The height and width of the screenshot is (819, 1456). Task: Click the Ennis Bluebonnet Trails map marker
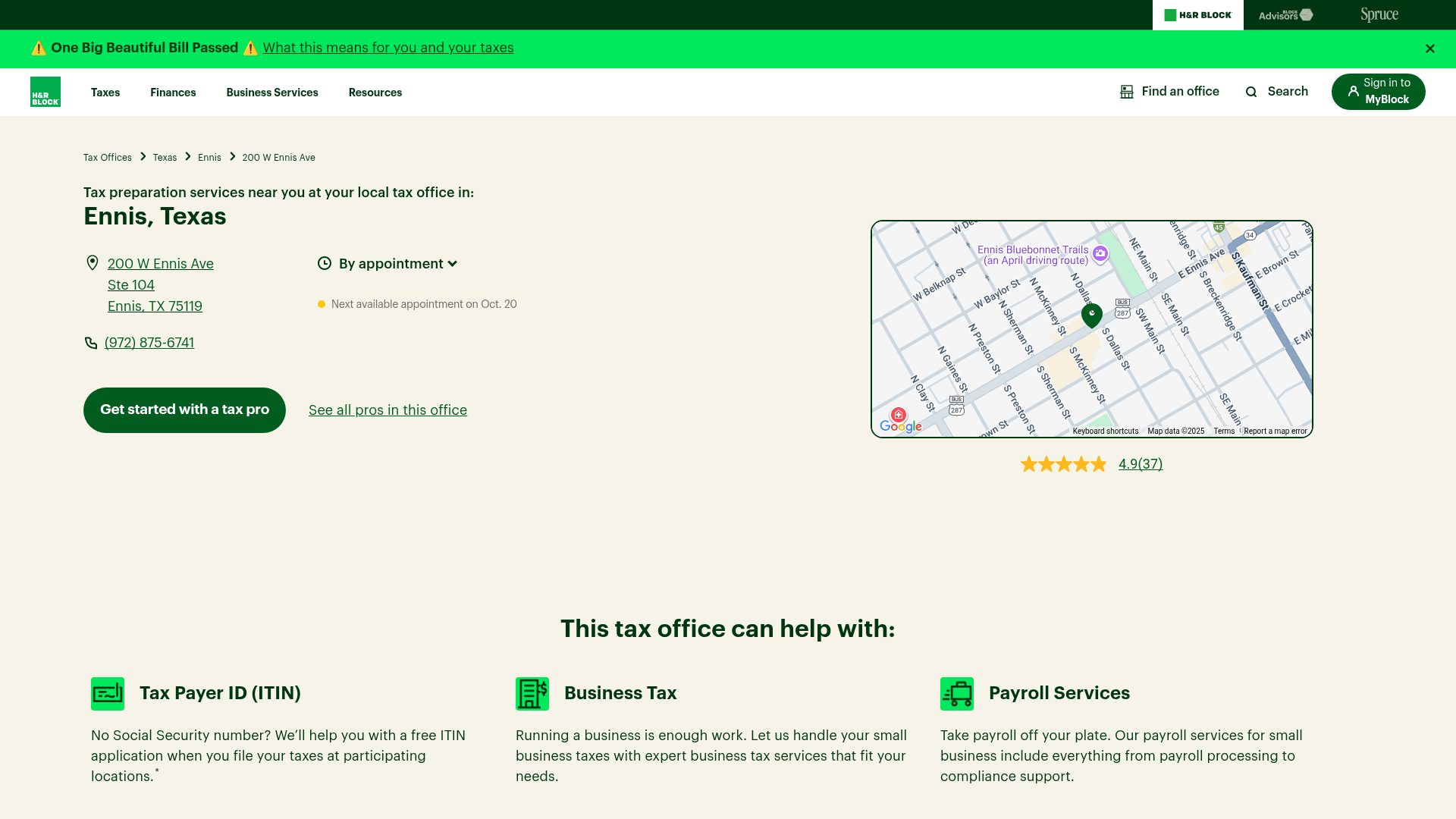point(1100,254)
